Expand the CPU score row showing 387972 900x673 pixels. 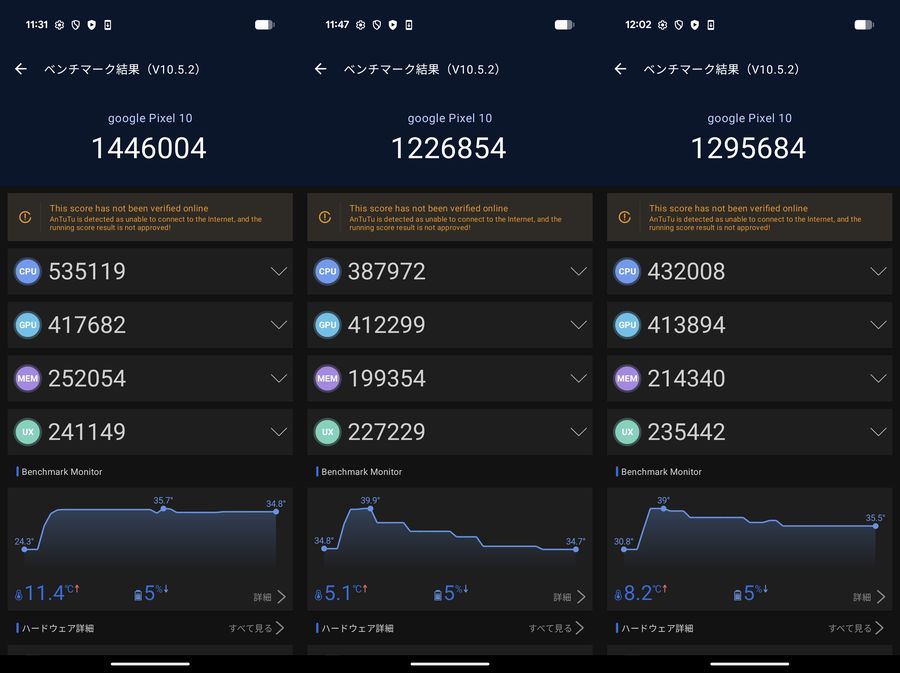(x=578, y=271)
